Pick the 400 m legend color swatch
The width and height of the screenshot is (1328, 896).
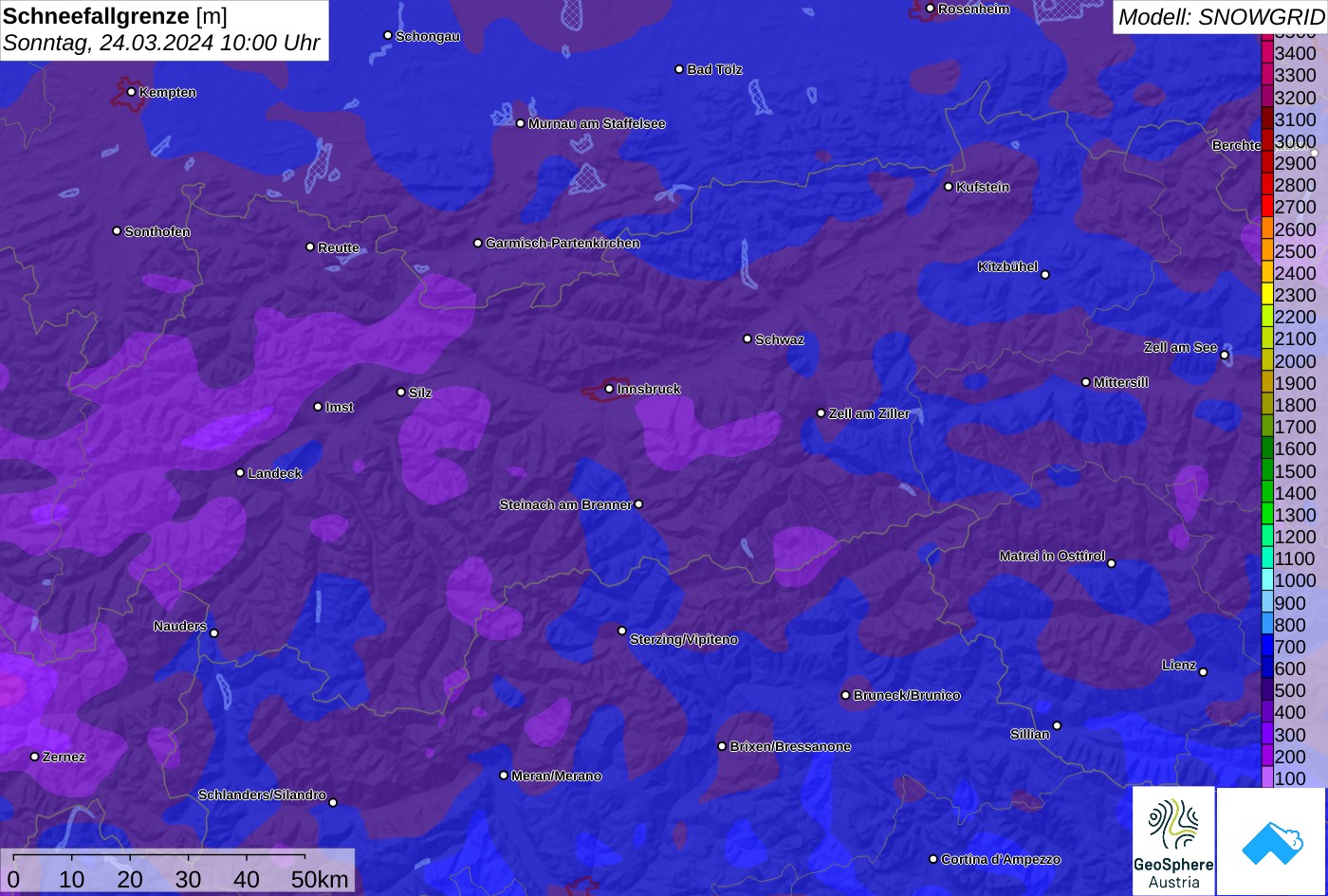pos(1267,712)
